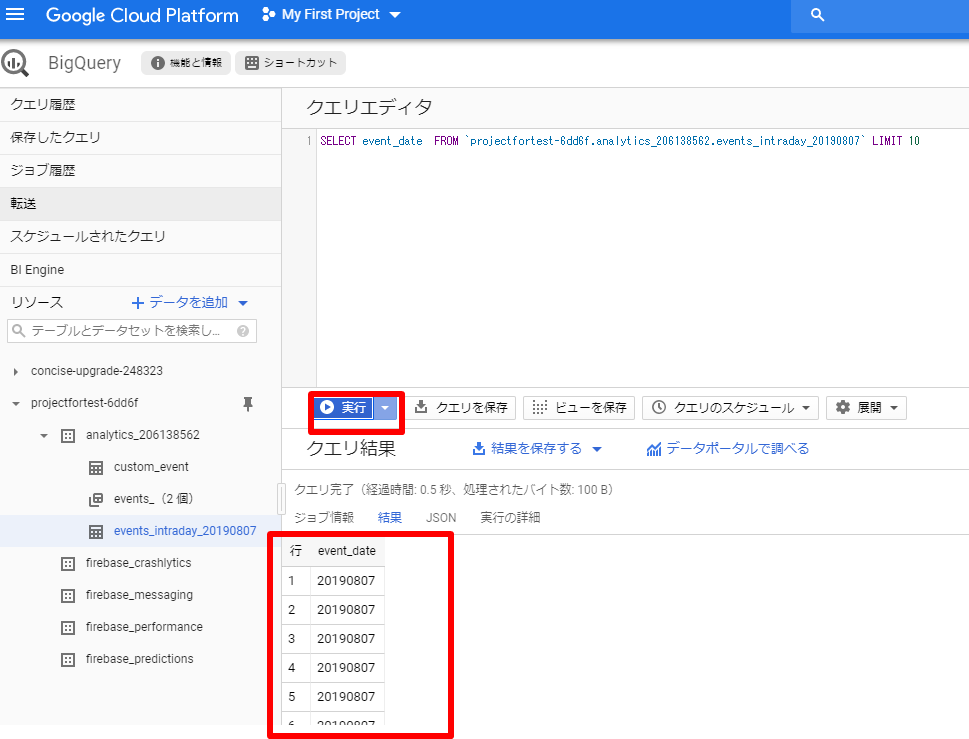The image size is (969, 739).
Task: Click データポータルで調べる link
Action: 728,449
